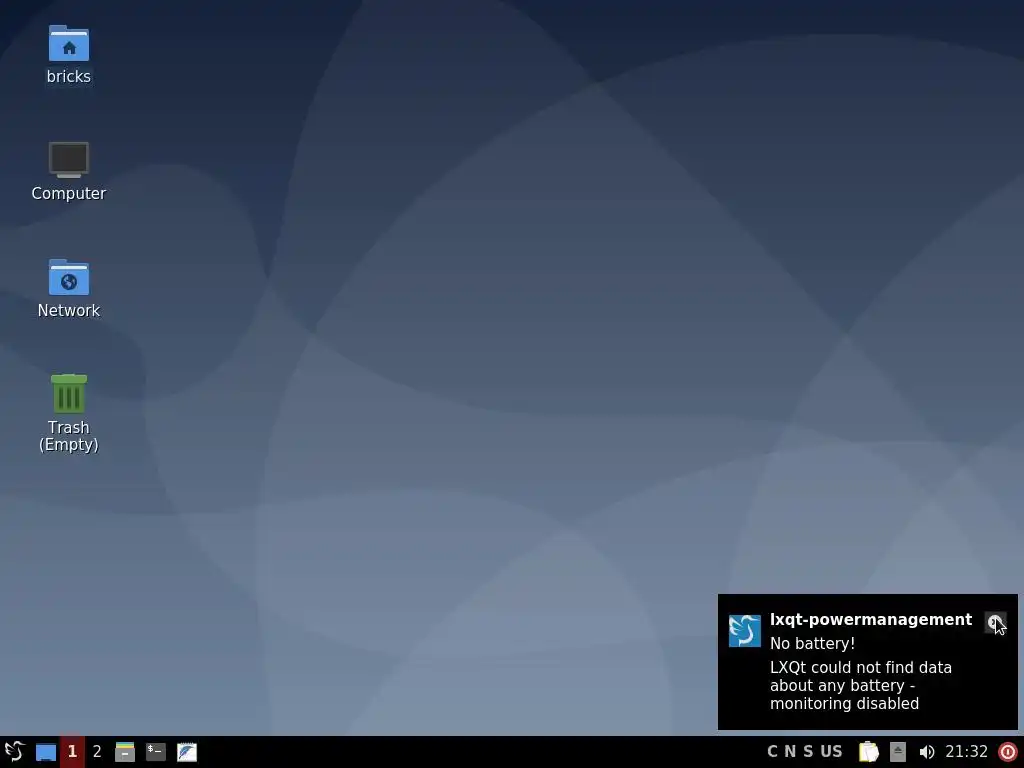Click the 'monitoring disabled' notification message

[x=861, y=686]
